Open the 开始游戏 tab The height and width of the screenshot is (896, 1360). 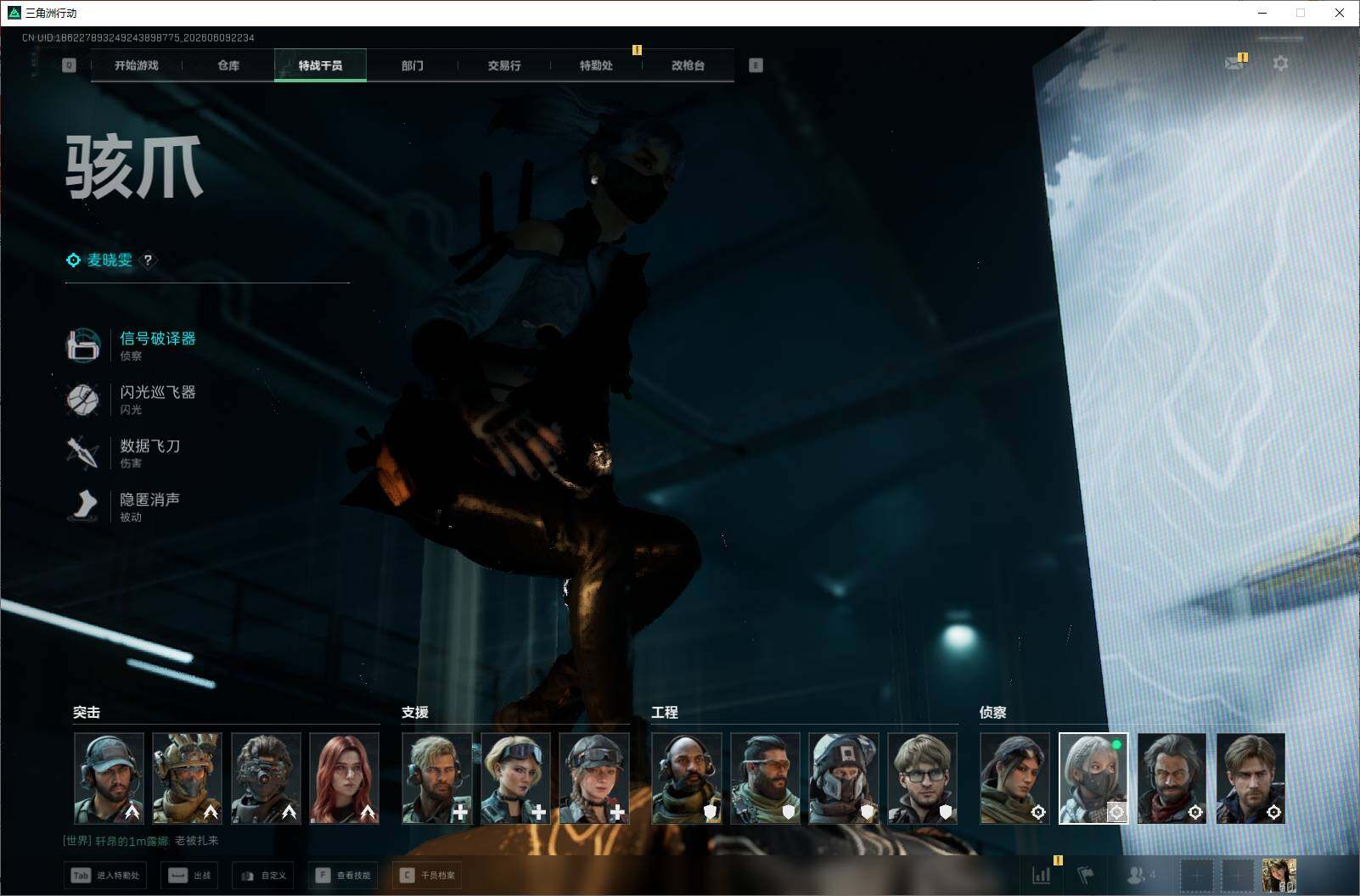(x=136, y=65)
